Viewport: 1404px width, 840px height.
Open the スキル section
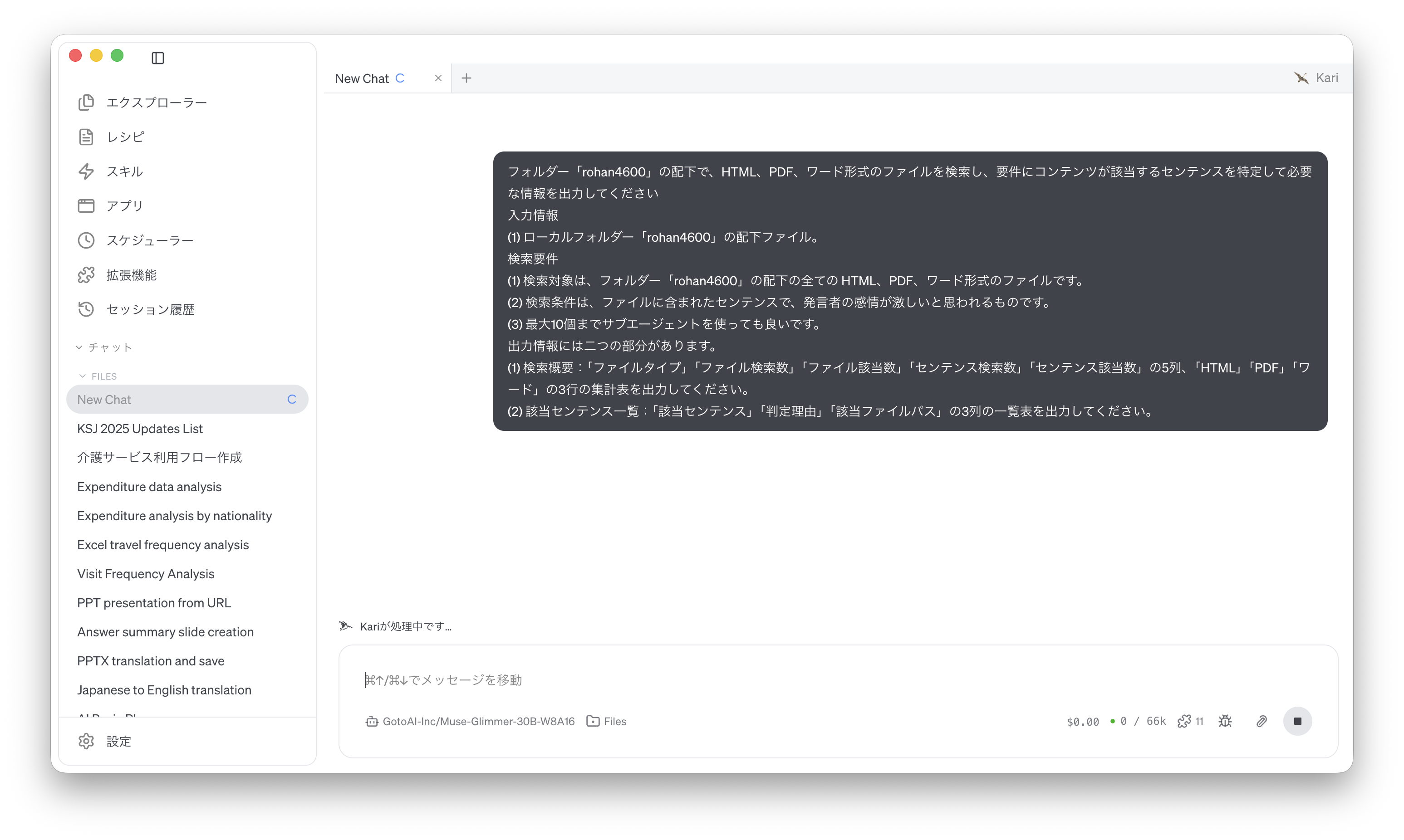coord(110,171)
